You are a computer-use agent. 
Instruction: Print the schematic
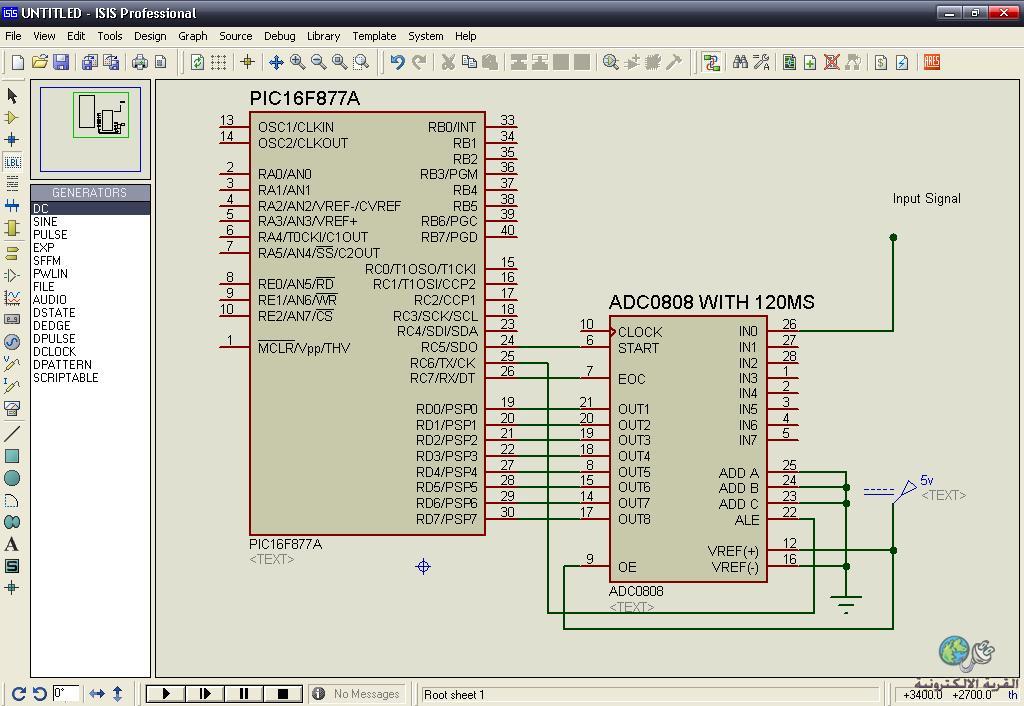(x=140, y=62)
